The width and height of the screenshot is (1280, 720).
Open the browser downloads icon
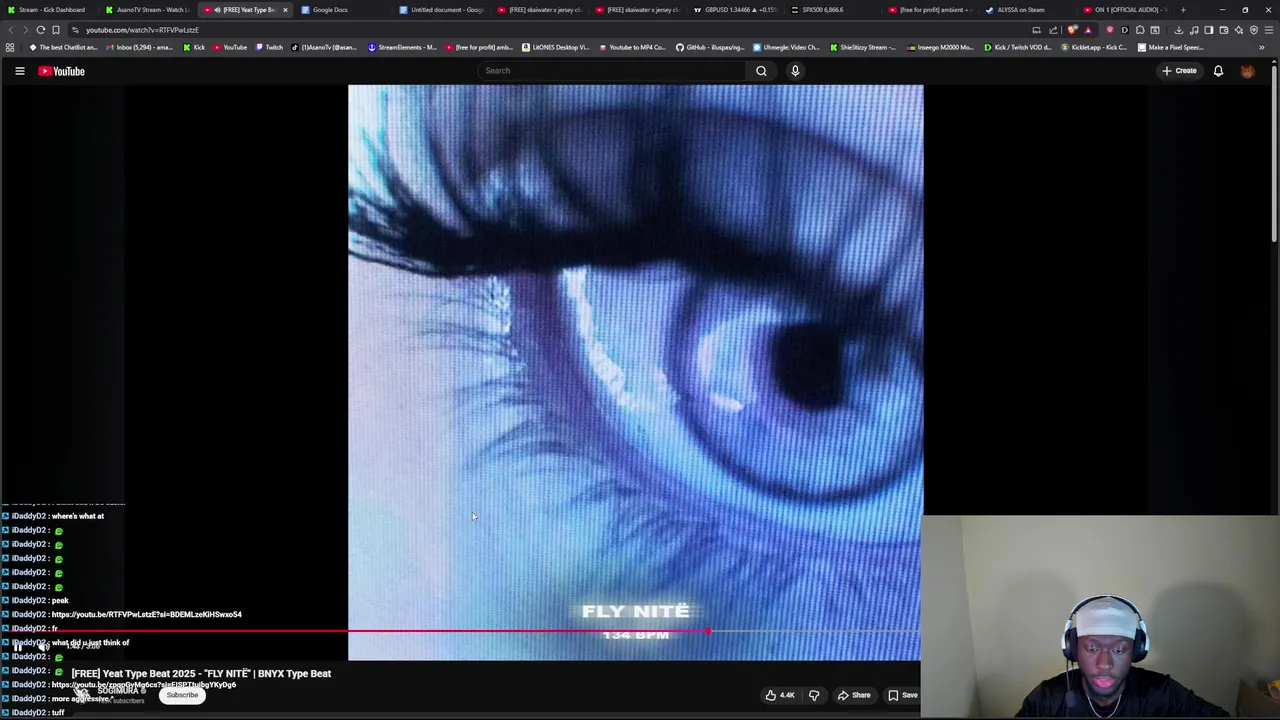point(1179,30)
